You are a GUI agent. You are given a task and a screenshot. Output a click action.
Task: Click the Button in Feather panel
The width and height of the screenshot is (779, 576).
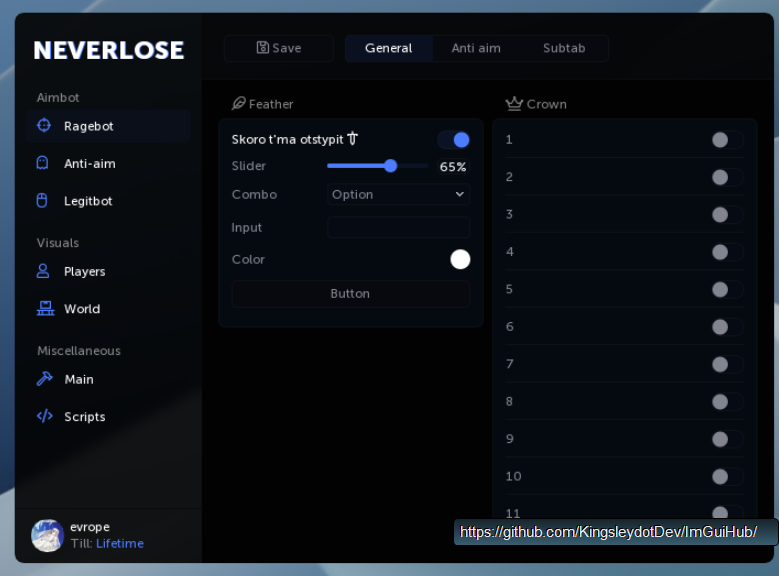350,294
